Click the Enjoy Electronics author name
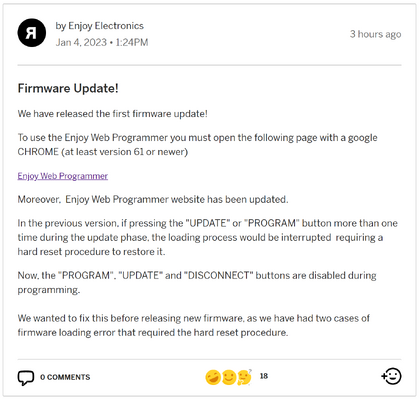 pyautogui.click(x=106, y=26)
